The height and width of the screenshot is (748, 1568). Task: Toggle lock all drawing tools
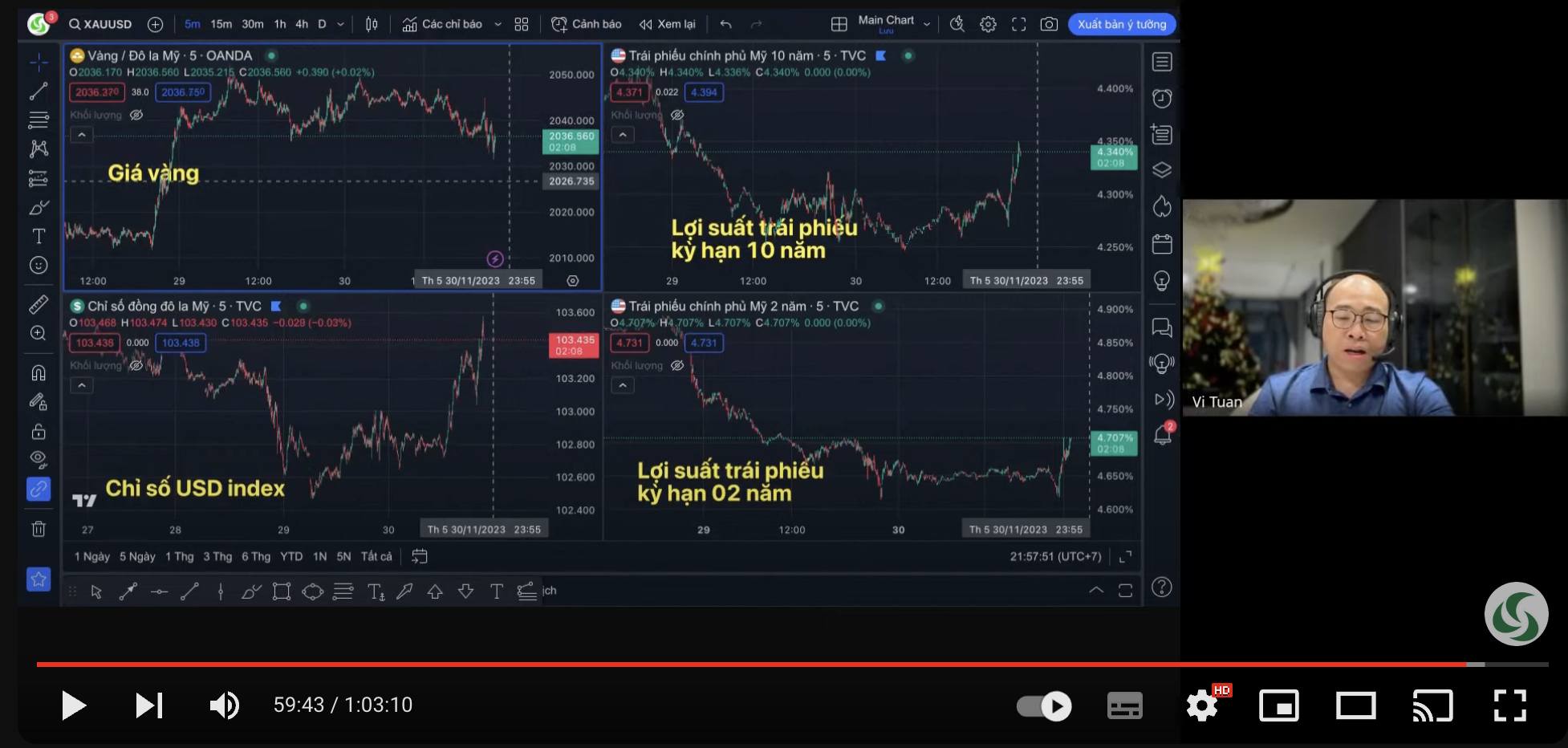(x=39, y=431)
